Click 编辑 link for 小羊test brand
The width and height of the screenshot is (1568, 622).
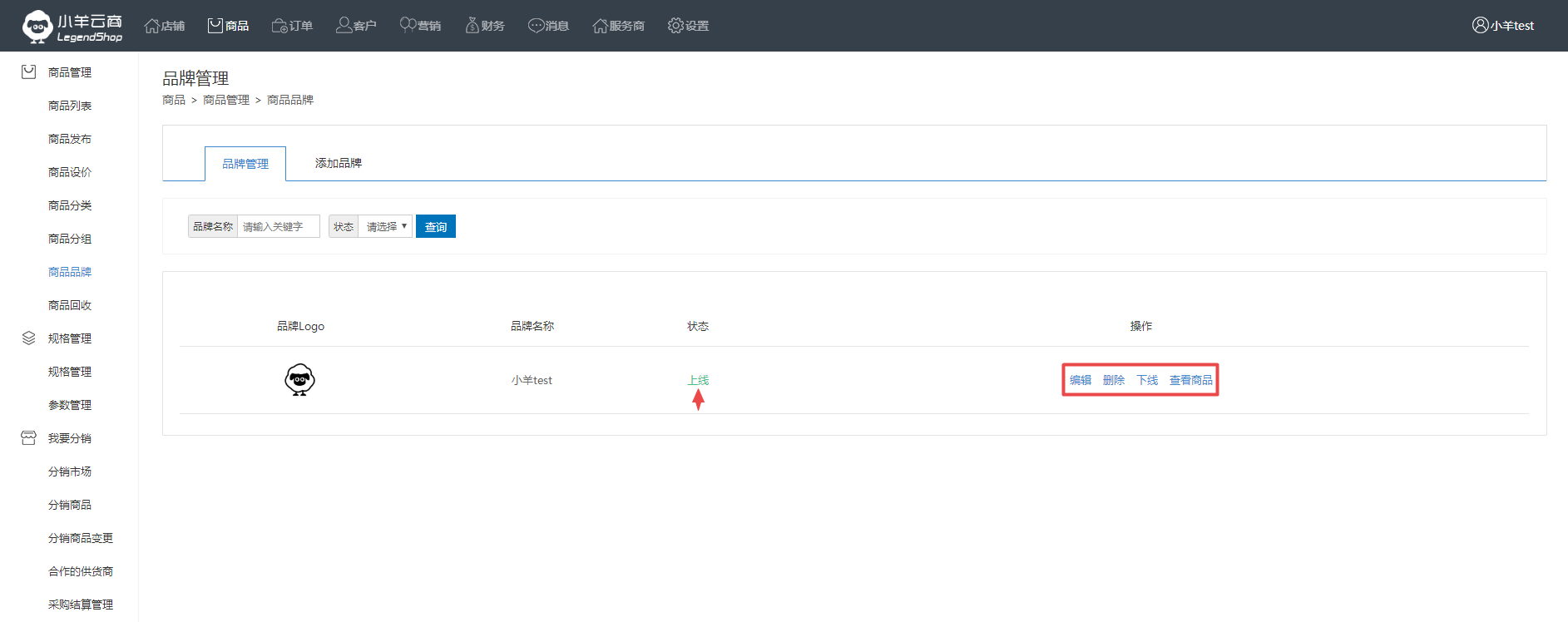click(x=1080, y=380)
